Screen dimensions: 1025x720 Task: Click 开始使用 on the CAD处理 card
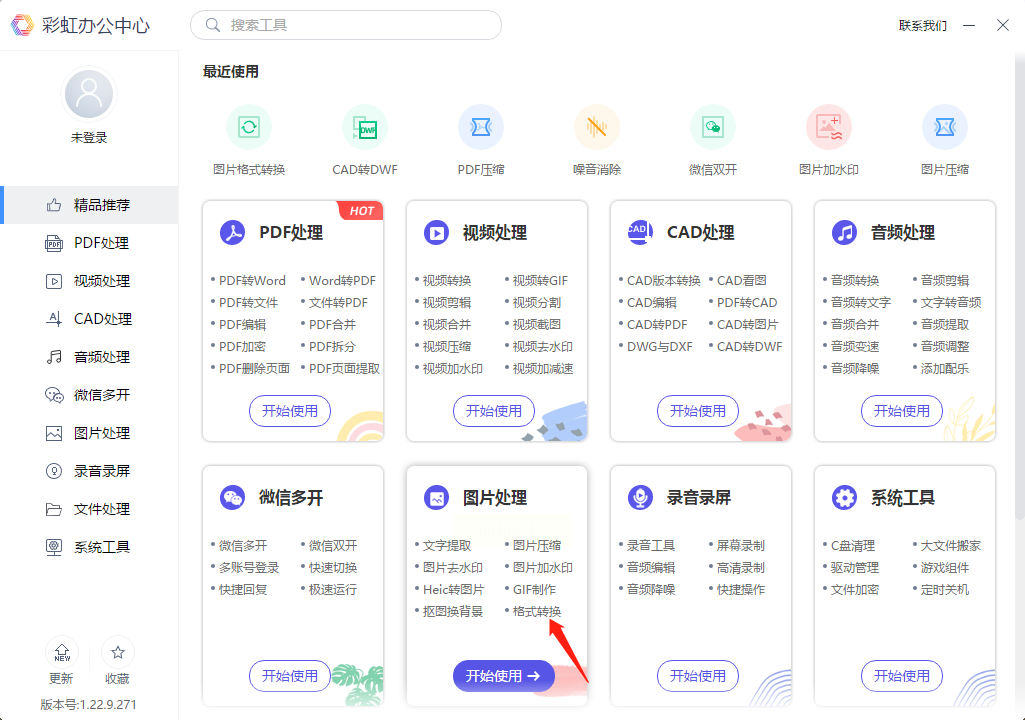697,411
